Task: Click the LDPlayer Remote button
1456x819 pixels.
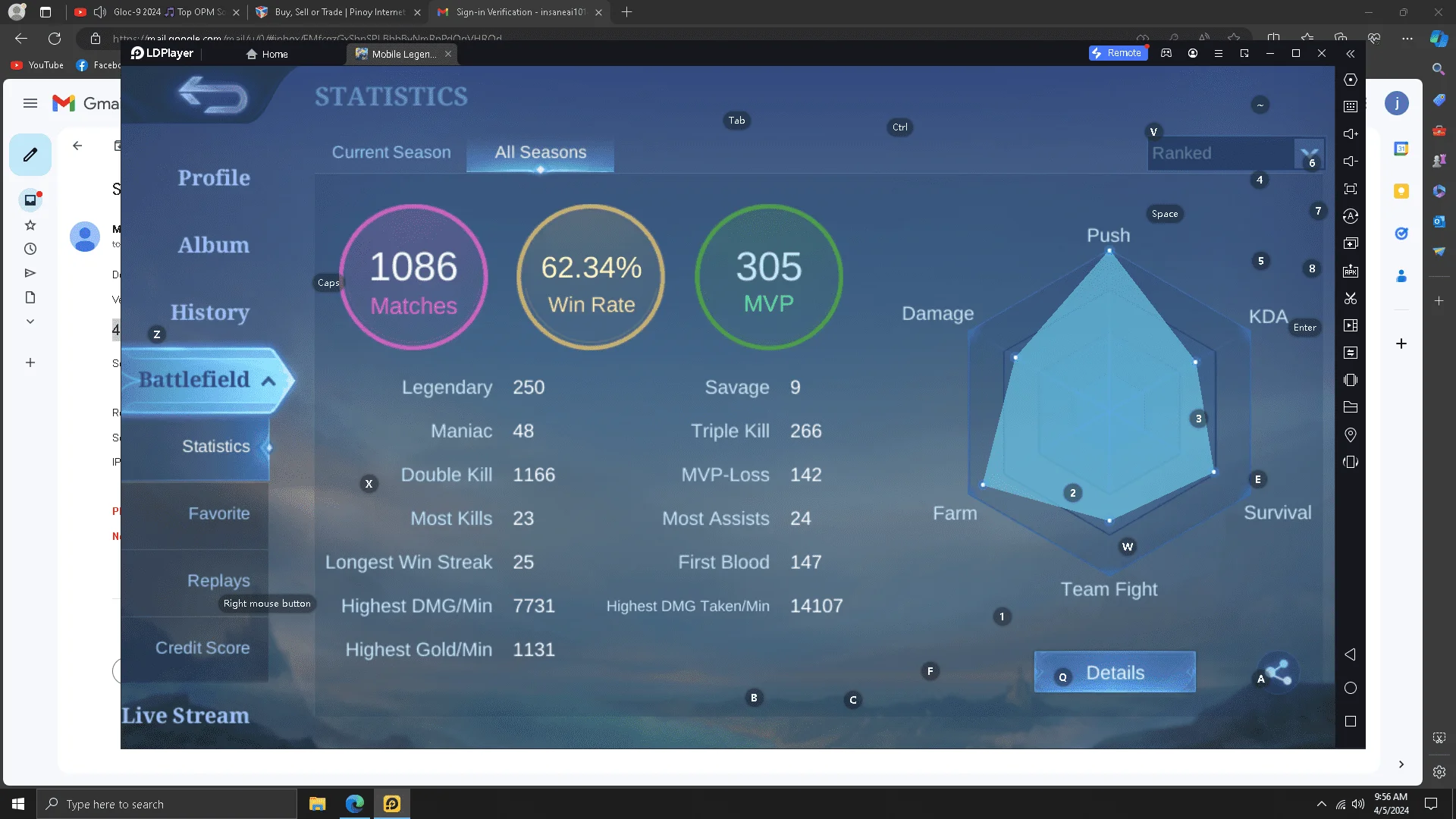Action: [x=1117, y=53]
